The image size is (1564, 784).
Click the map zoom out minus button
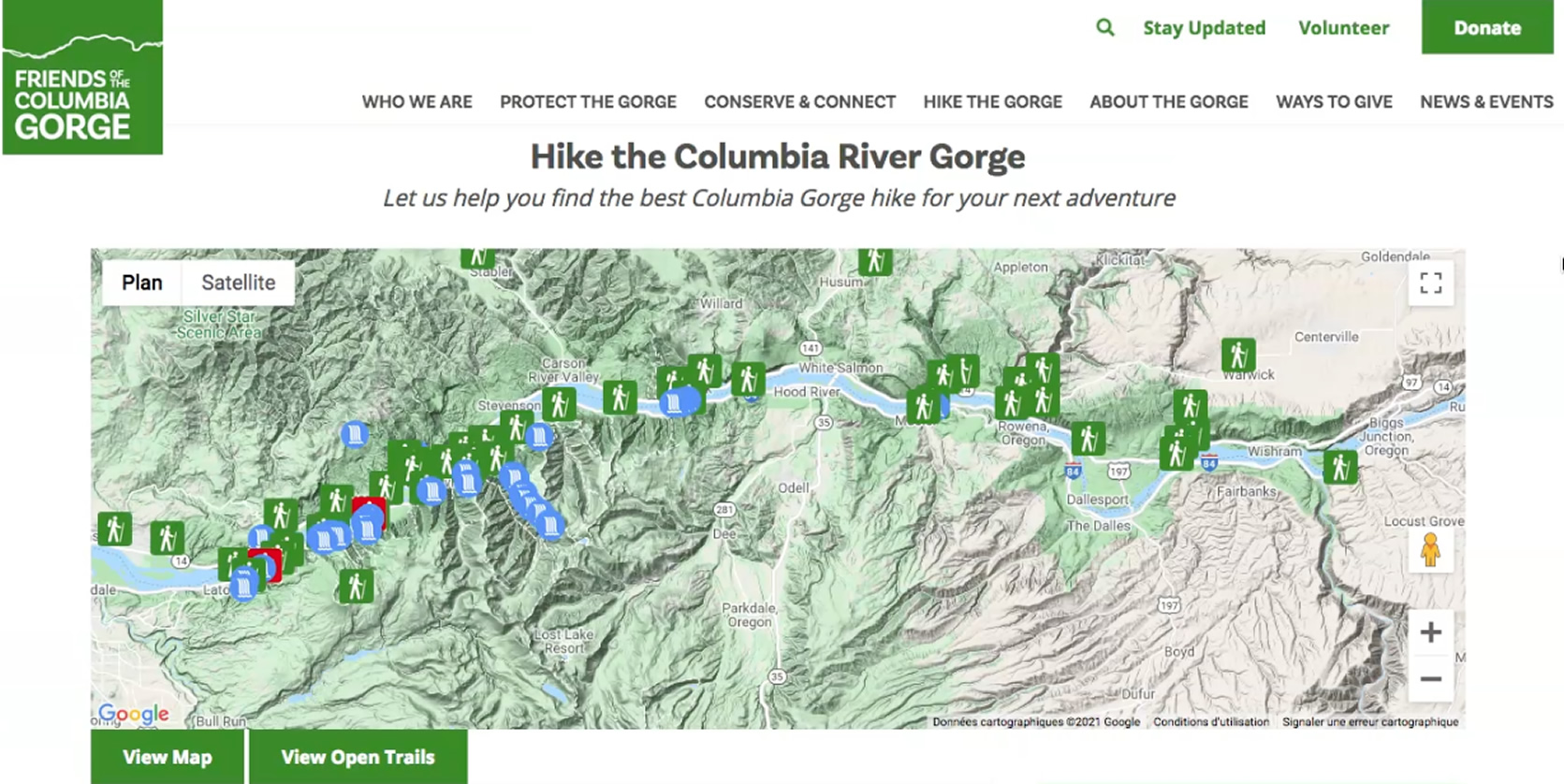tap(1430, 679)
